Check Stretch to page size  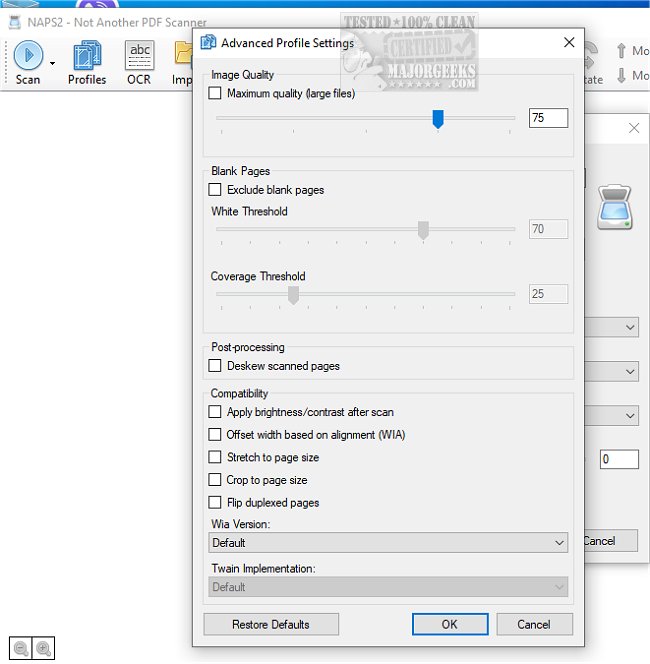(x=215, y=457)
